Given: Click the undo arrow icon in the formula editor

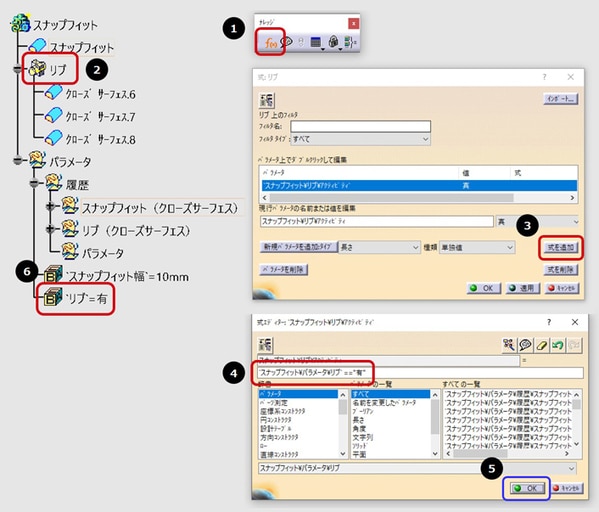Looking at the screenshot, I should tap(557, 345).
